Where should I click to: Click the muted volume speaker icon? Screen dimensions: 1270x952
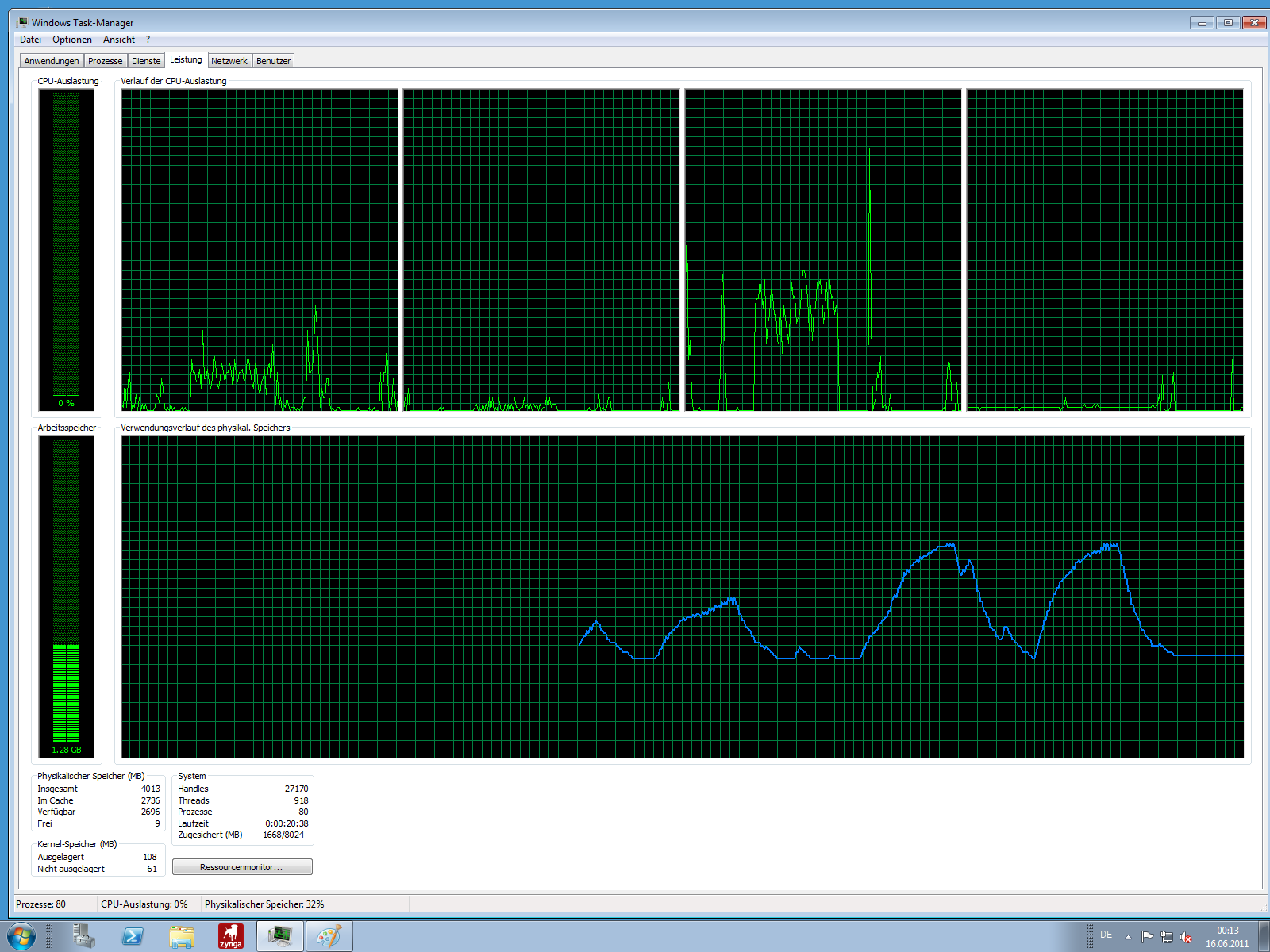pos(1186,937)
